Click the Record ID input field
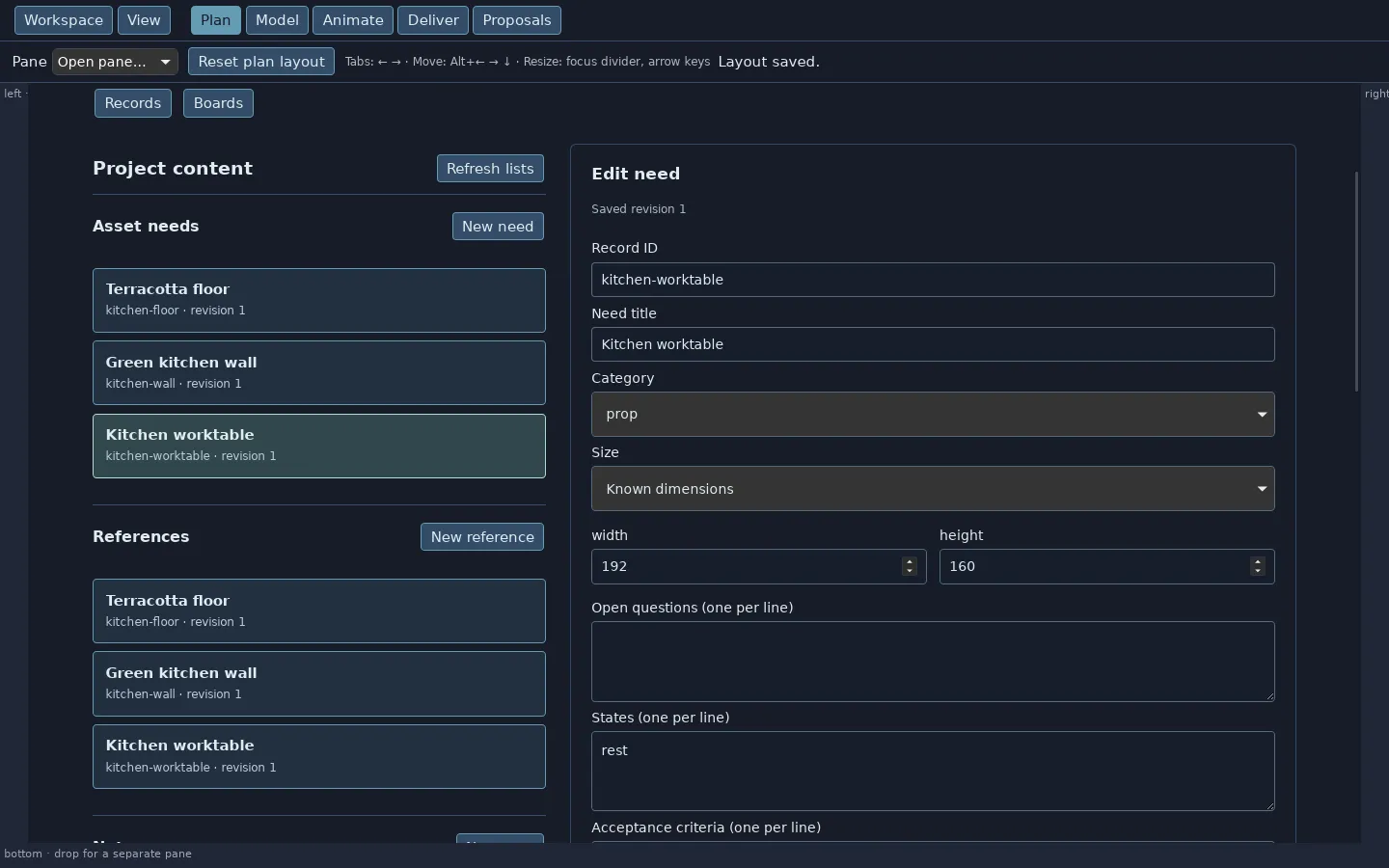 (933, 280)
